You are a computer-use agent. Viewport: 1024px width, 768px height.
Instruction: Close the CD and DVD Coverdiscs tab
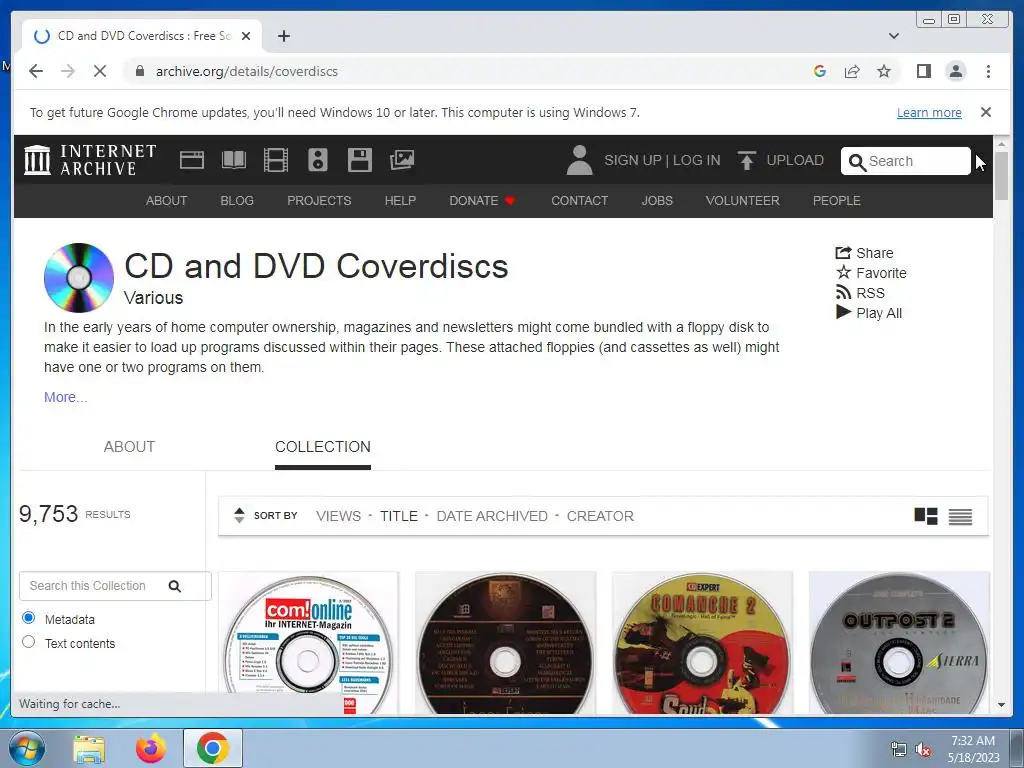tap(246, 36)
